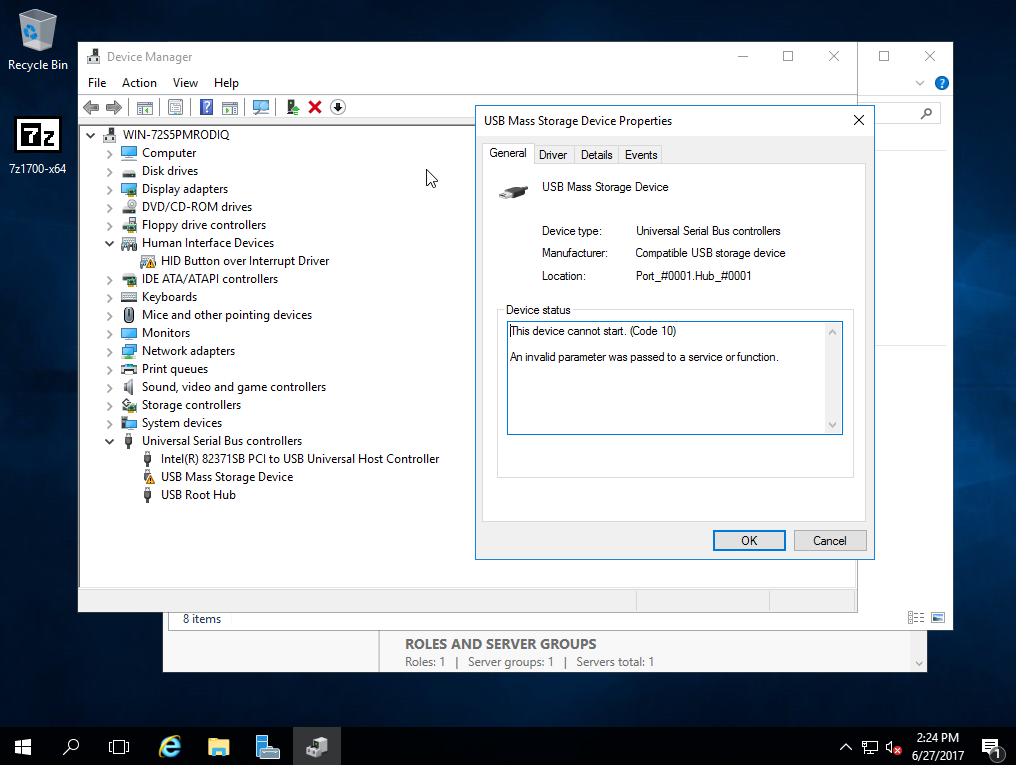Click the Help toolbar icon

tap(206, 107)
